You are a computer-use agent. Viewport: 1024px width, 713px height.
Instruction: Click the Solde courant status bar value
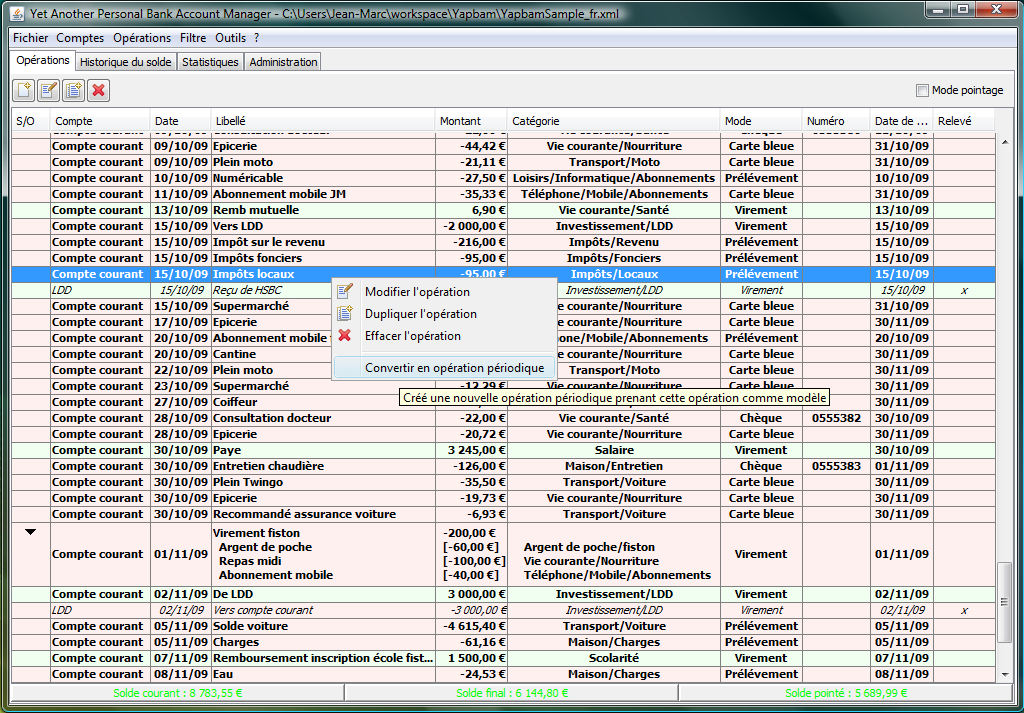pyautogui.click(x=178, y=693)
